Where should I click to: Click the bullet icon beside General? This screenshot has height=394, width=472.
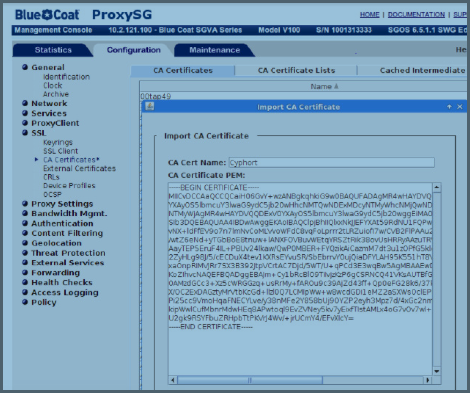tap(25, 67)
